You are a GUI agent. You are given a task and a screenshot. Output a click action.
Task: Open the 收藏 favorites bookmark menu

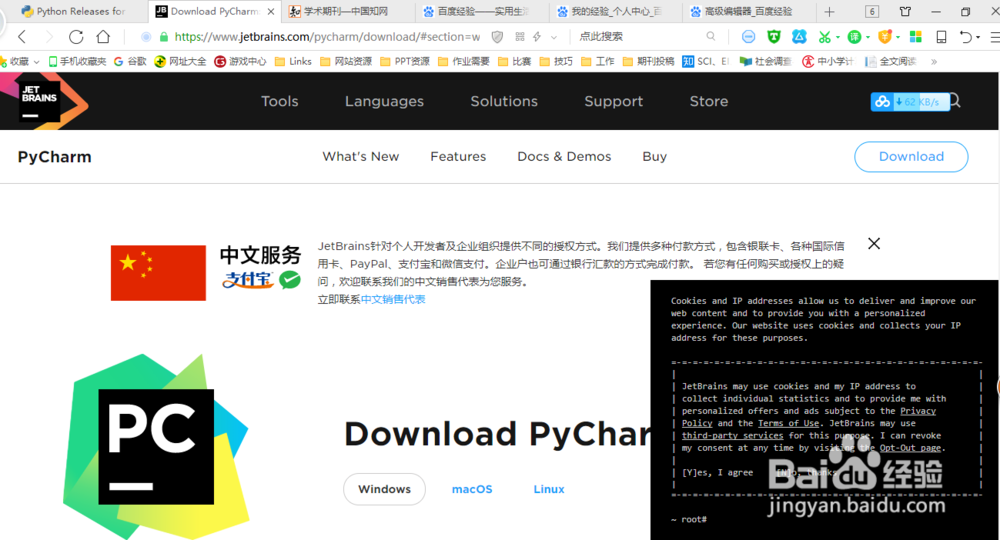pyautogui.click(x=19, y=61)
